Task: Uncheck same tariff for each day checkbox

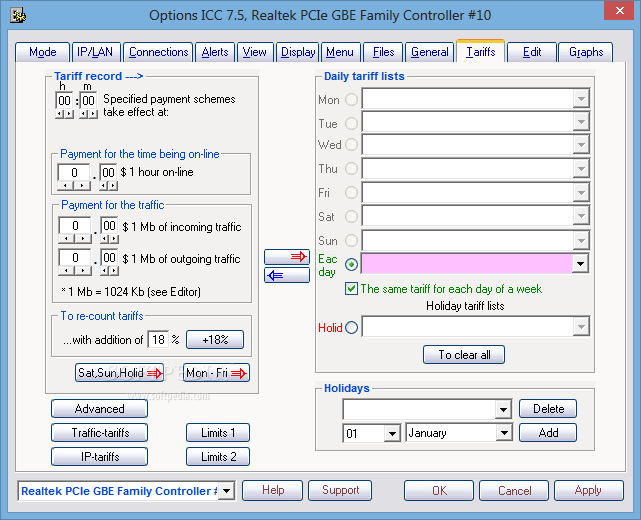Action: 351,289
